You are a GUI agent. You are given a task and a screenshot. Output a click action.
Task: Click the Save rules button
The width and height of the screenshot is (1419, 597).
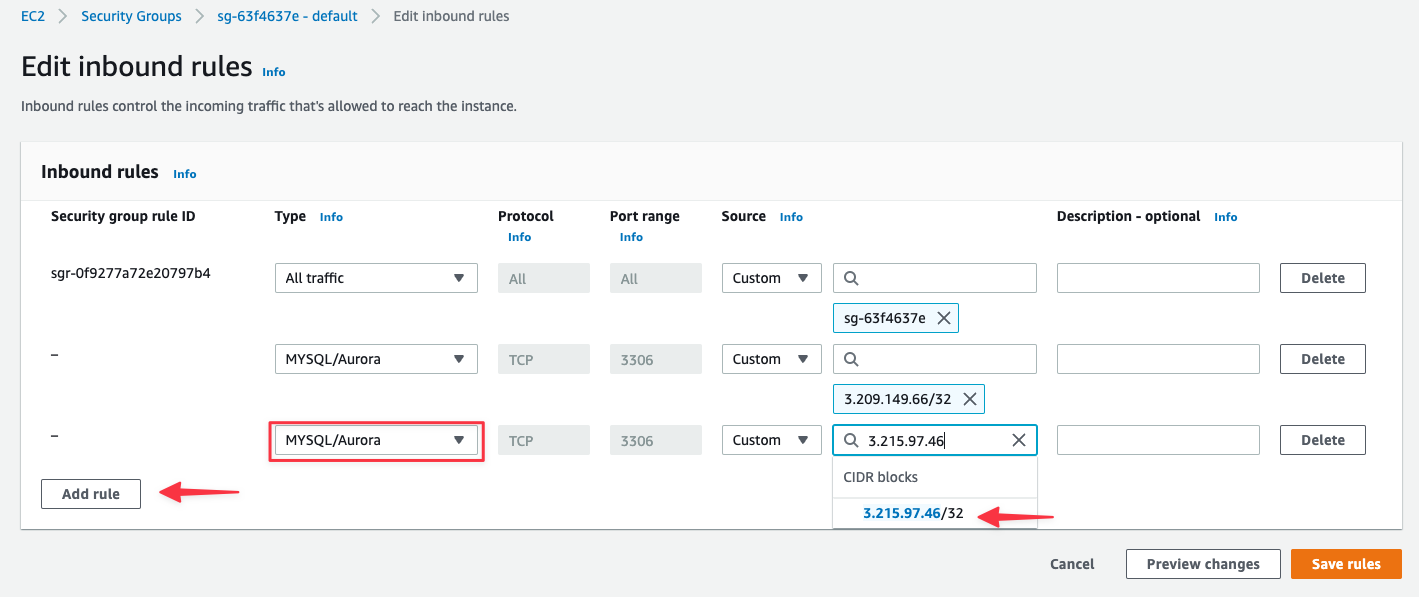1345,563
